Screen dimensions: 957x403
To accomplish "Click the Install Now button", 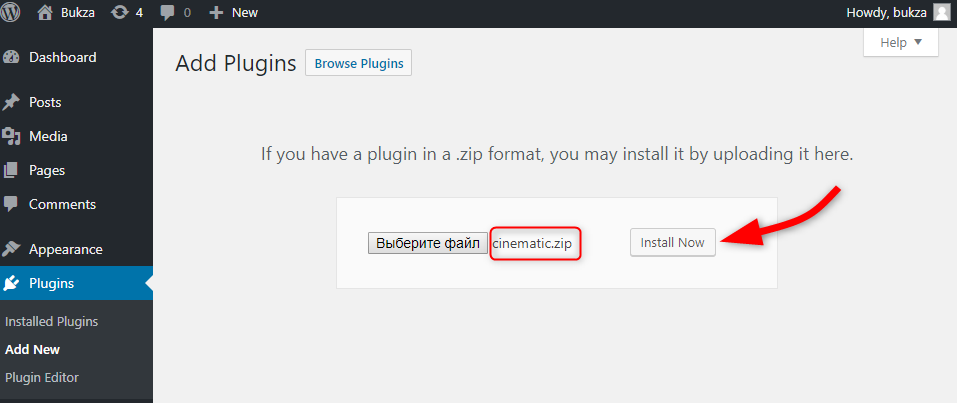I will 673,242.
